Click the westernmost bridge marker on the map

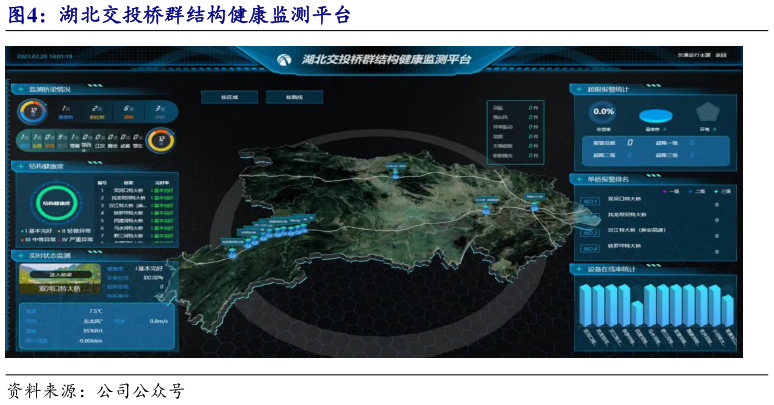click(233, 252)
